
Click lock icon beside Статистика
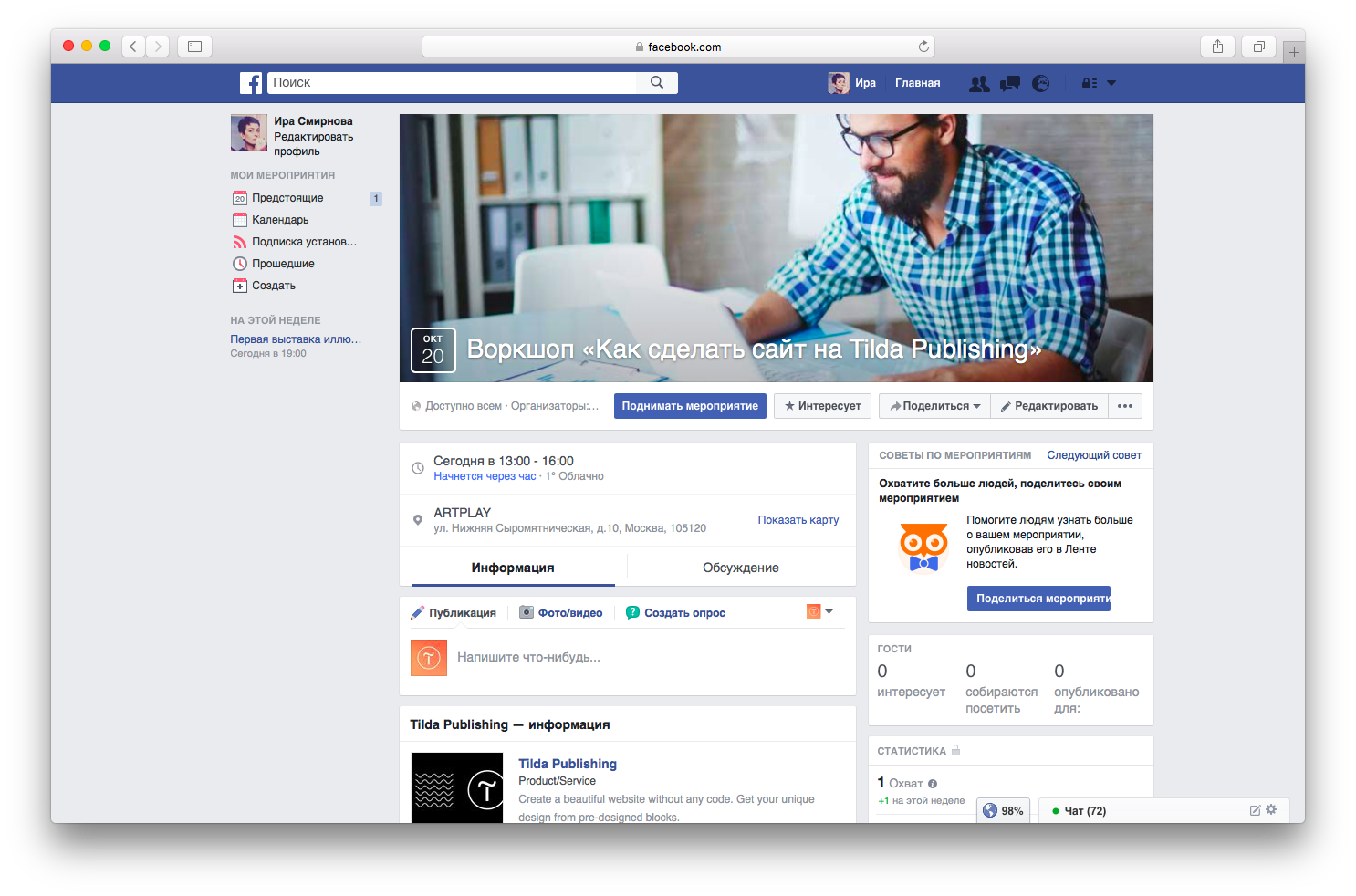956,750
